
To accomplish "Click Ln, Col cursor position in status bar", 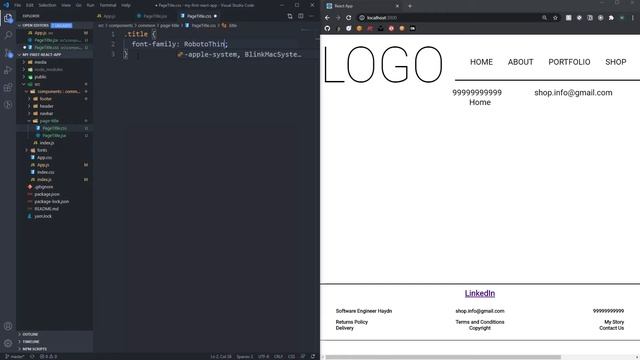I will click(x=221, y=356).
